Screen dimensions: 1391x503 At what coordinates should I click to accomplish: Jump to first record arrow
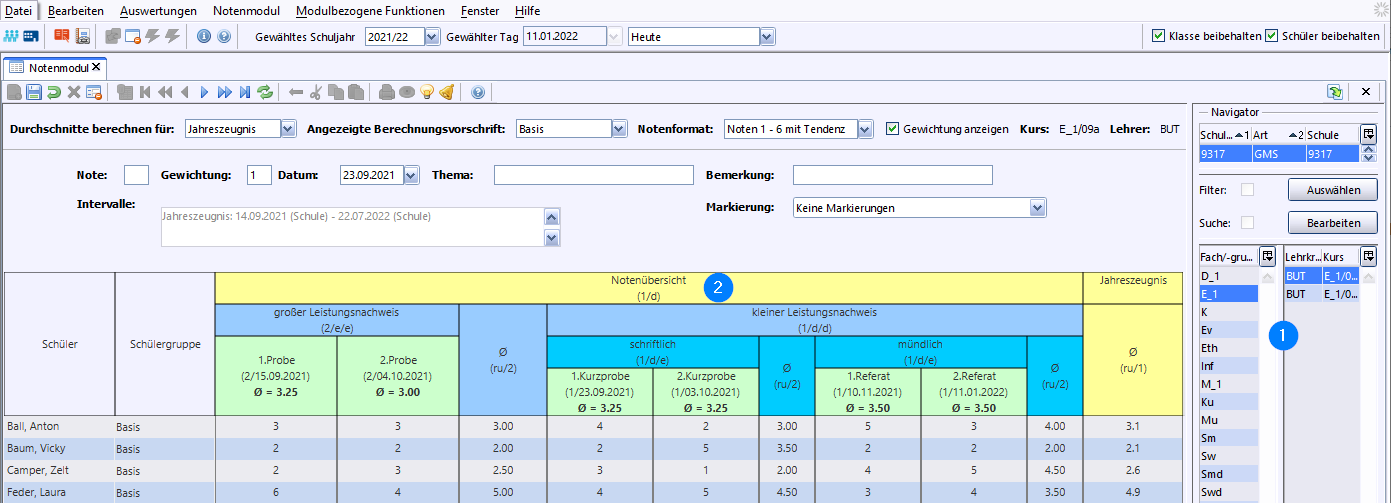145,92
